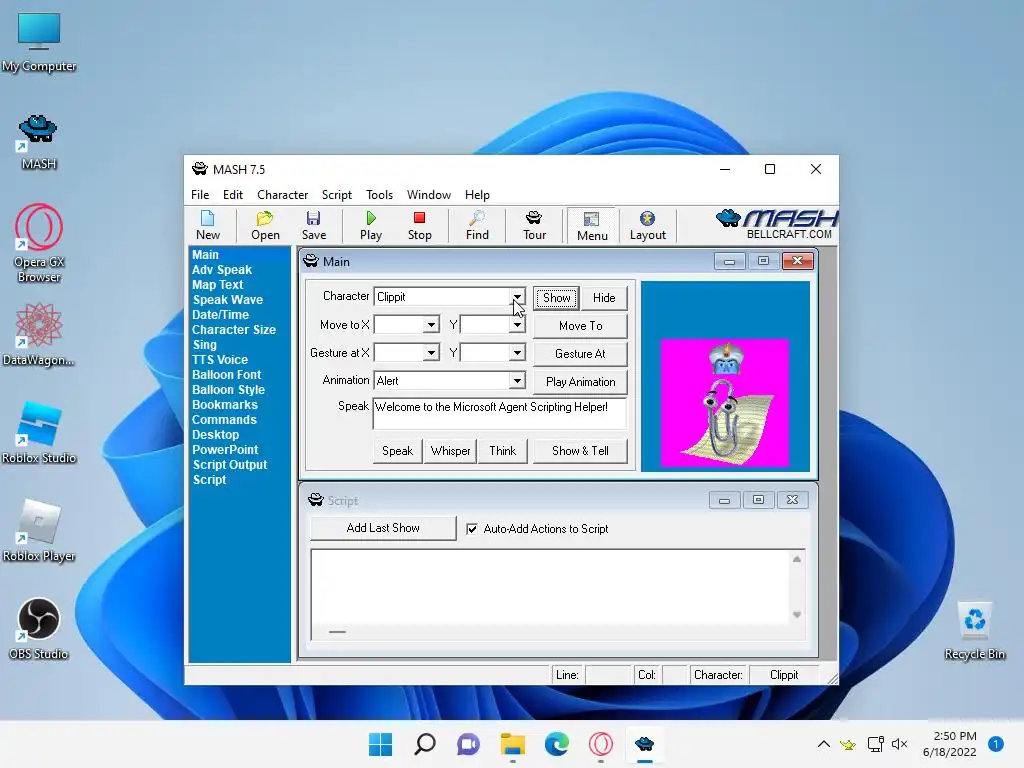Click the Layout toolbar icon
Image resolution: width=1024 pixels, height=768 pixels.
647,226
